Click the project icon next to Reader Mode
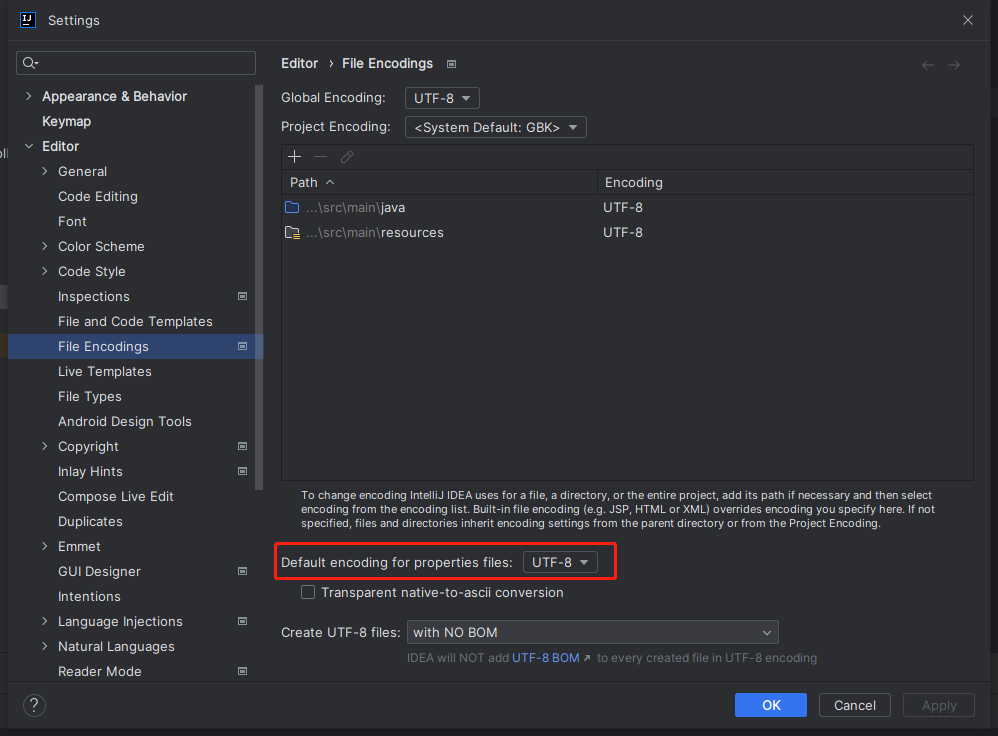Viewport: 998px width, 736px height. tap(242, 671)
